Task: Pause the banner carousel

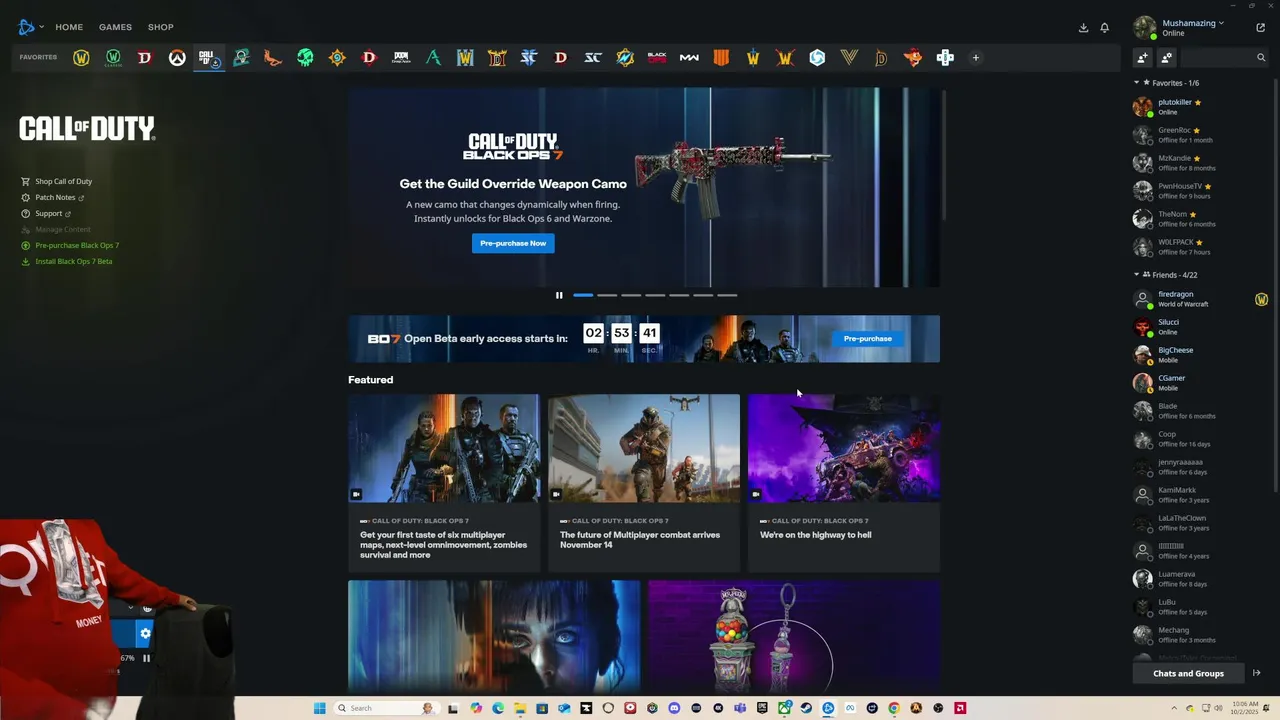Action: pos(559,295)
